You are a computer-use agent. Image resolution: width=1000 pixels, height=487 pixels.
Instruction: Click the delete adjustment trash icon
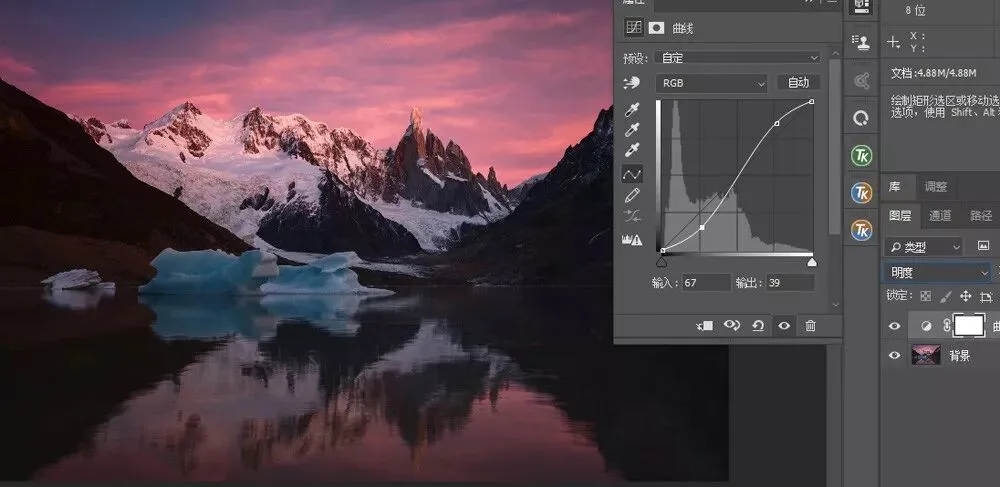(x=811, y=326)
